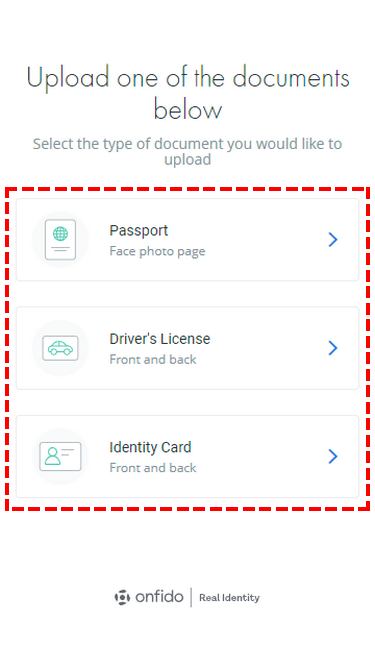Click the 'Upload one of the documents below' heading

click(188, 93)
